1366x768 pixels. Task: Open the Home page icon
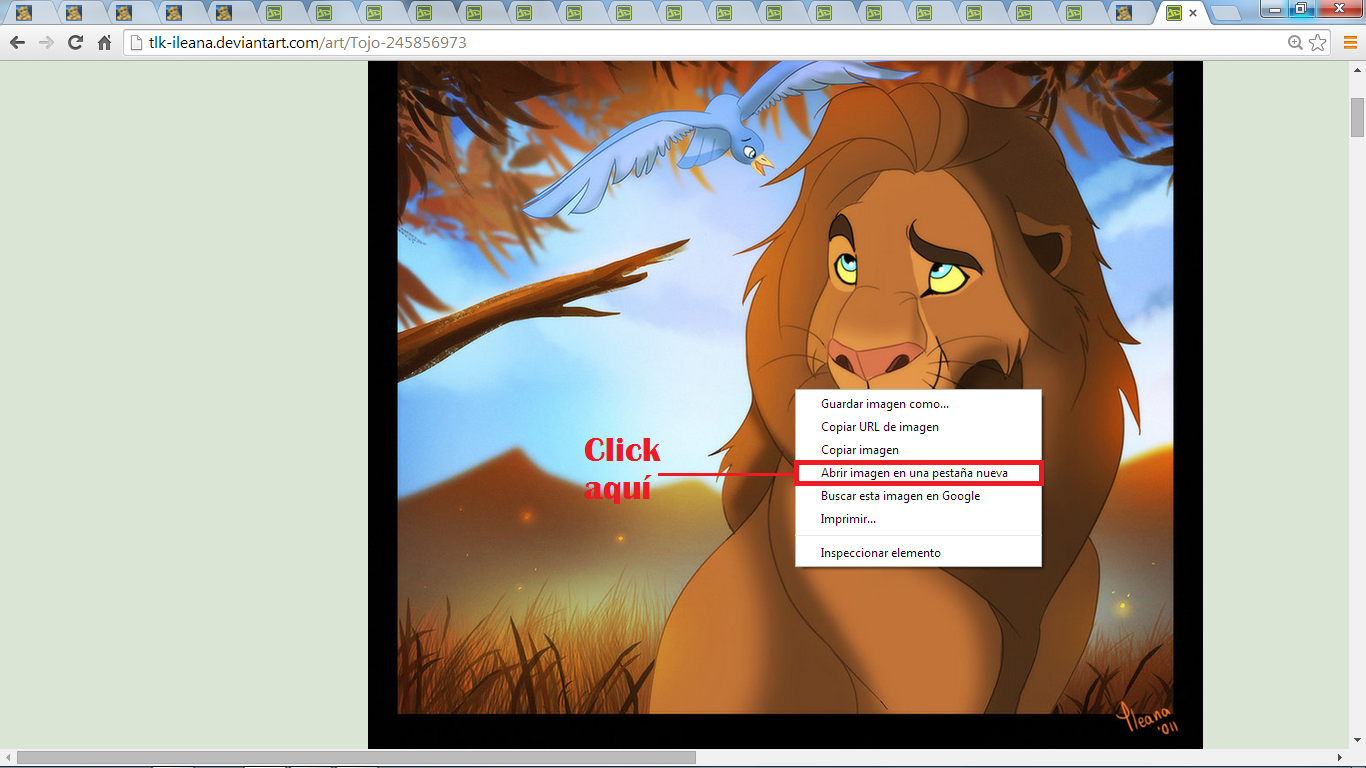[x=104, y=43]
